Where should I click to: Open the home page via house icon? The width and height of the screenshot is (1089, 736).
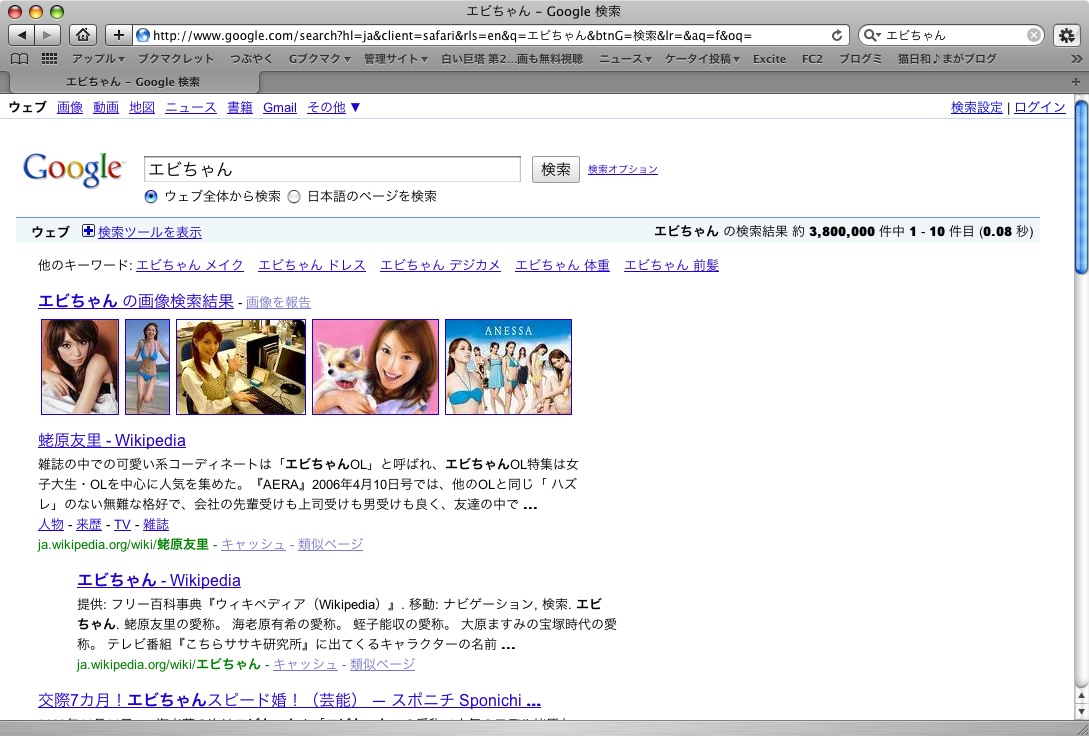[x=83, y=35]
